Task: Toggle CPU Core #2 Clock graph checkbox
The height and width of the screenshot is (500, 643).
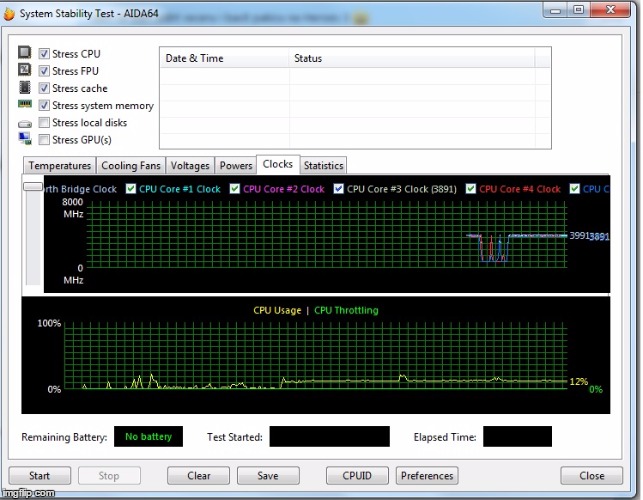Action: pyautogui.click(x=235, y=189)
